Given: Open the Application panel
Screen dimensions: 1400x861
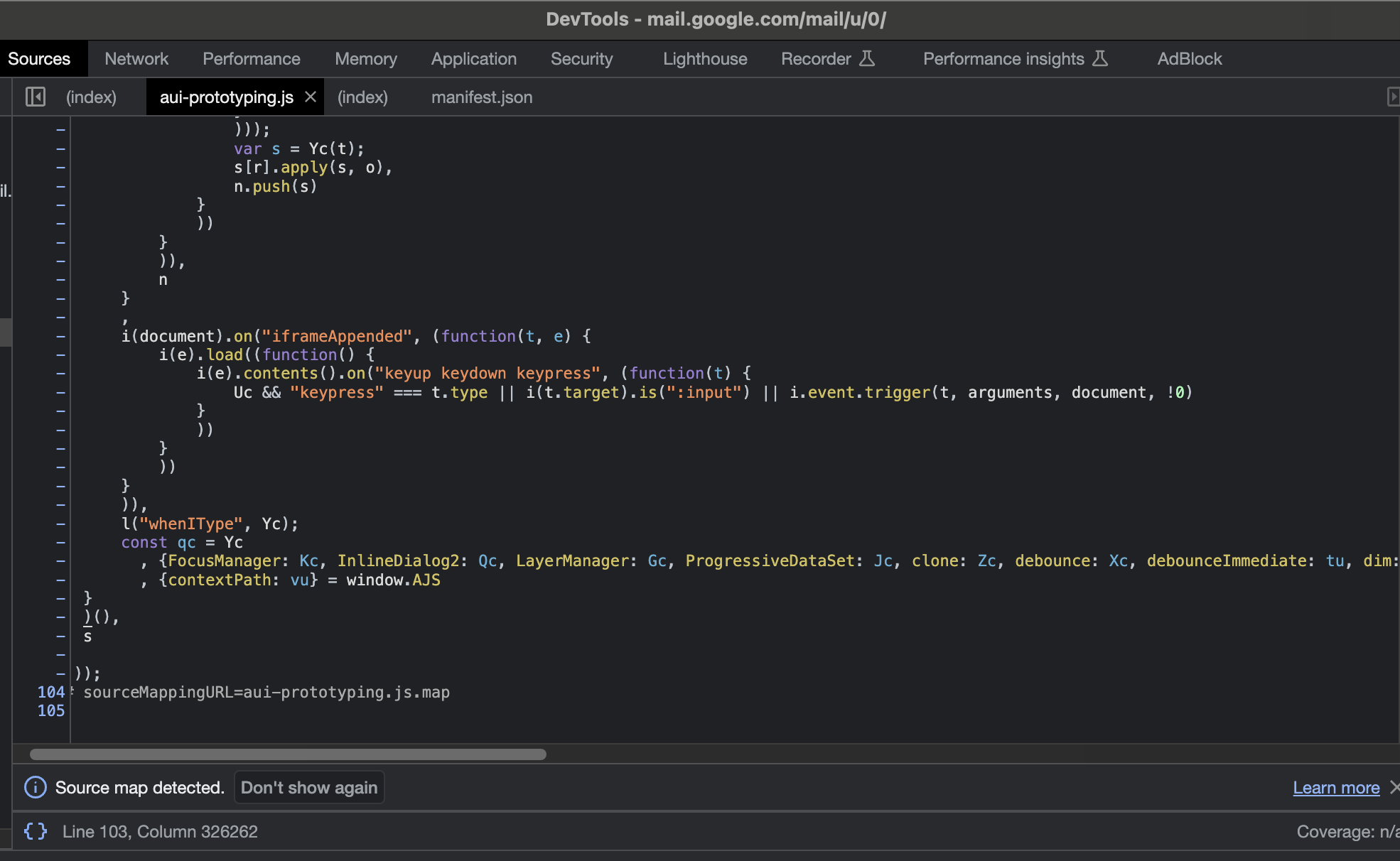Looking at the screenshot, I should tap(474, 58).
